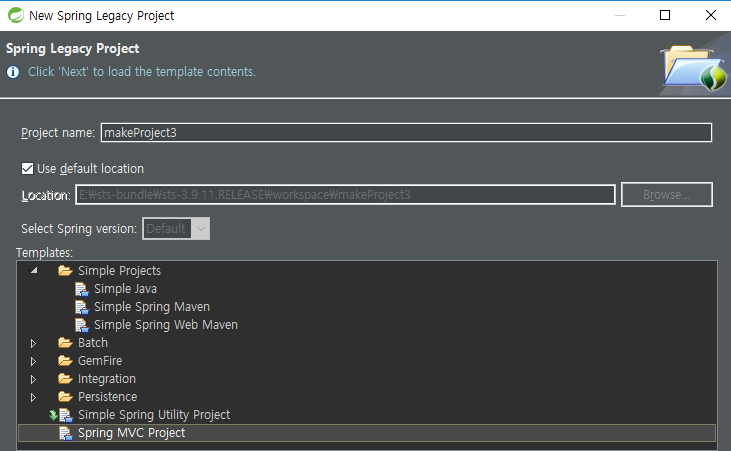The height and width of the screenshot is (451, 731).
Task: Click the Simple Projects folder label
Action: [119, 271]
